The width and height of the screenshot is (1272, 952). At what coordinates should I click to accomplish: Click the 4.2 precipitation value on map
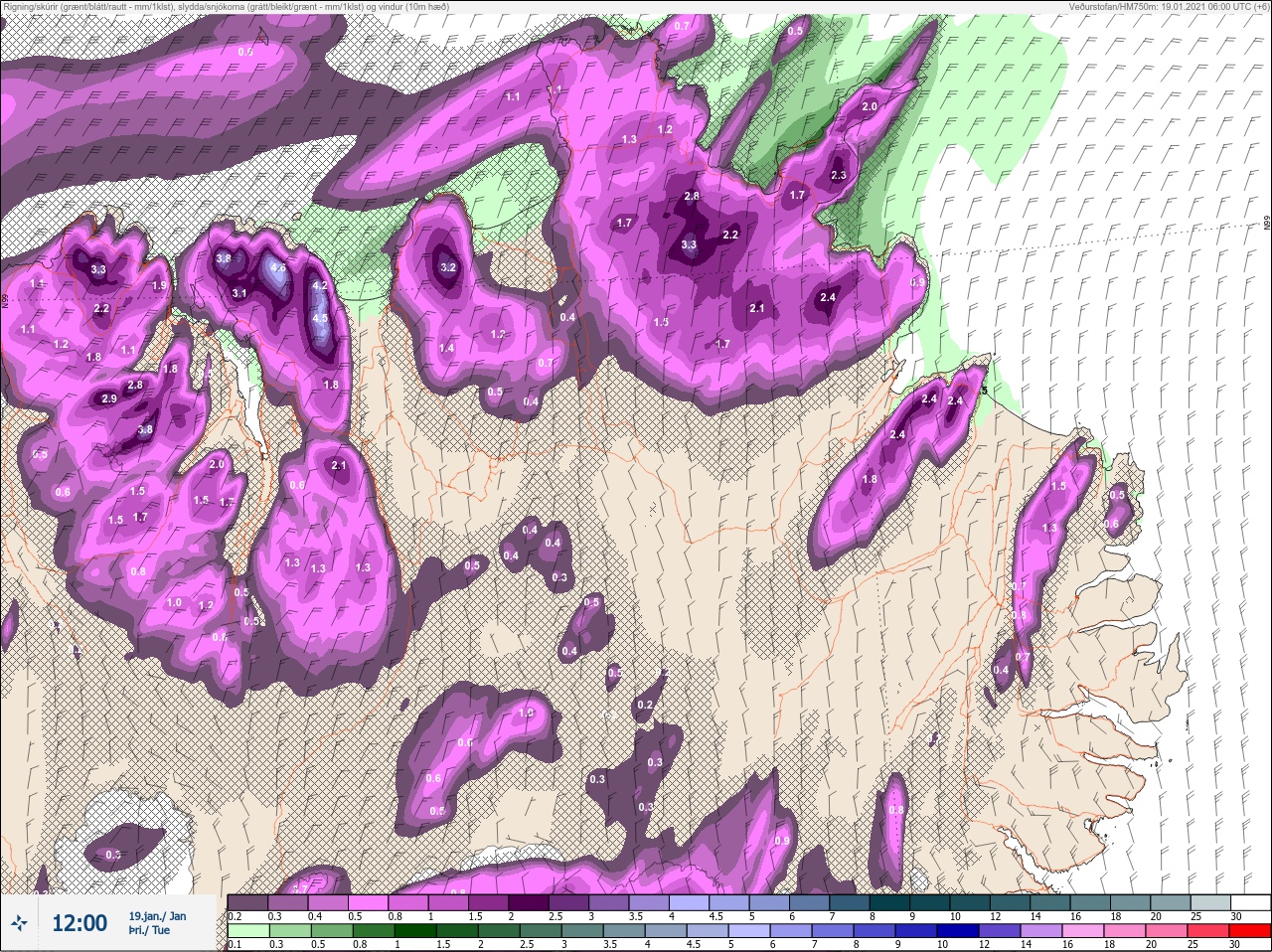(319, 285)
